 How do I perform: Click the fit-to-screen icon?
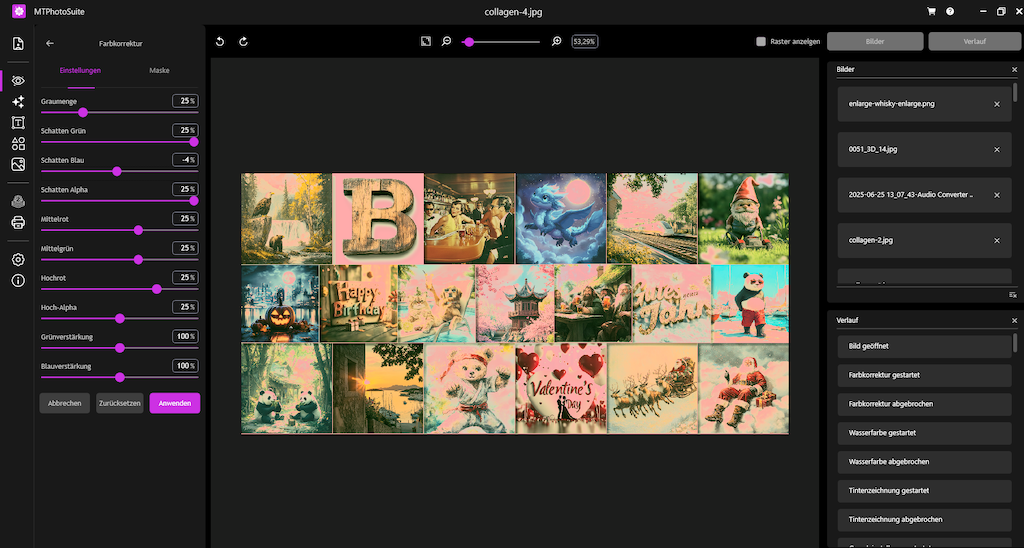click(x=425, y=42)
